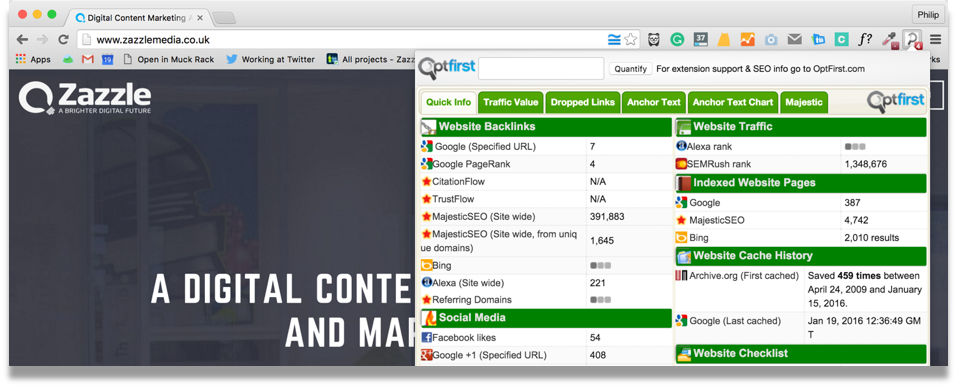Viewport: 957px width, 387px height.
Task: Click OptFirst logo beside search box
Action: coord(447,68)
